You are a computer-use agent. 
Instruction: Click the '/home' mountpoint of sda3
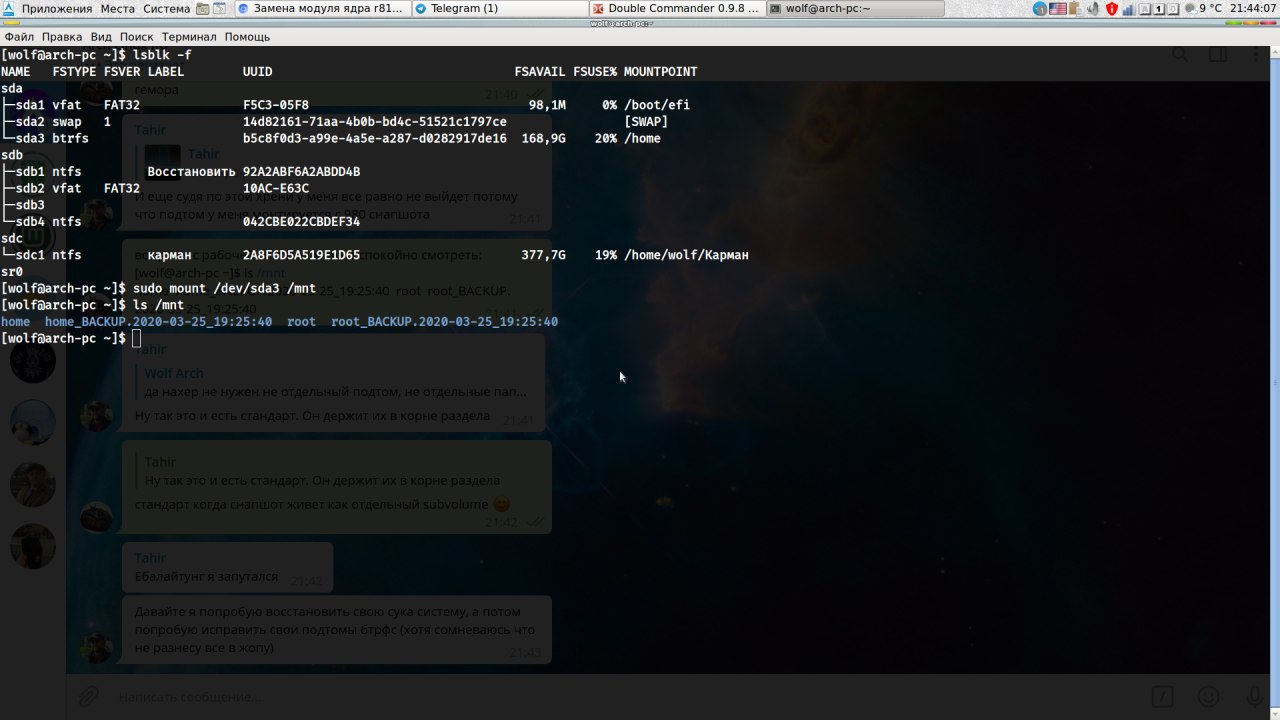click(642, 138)
